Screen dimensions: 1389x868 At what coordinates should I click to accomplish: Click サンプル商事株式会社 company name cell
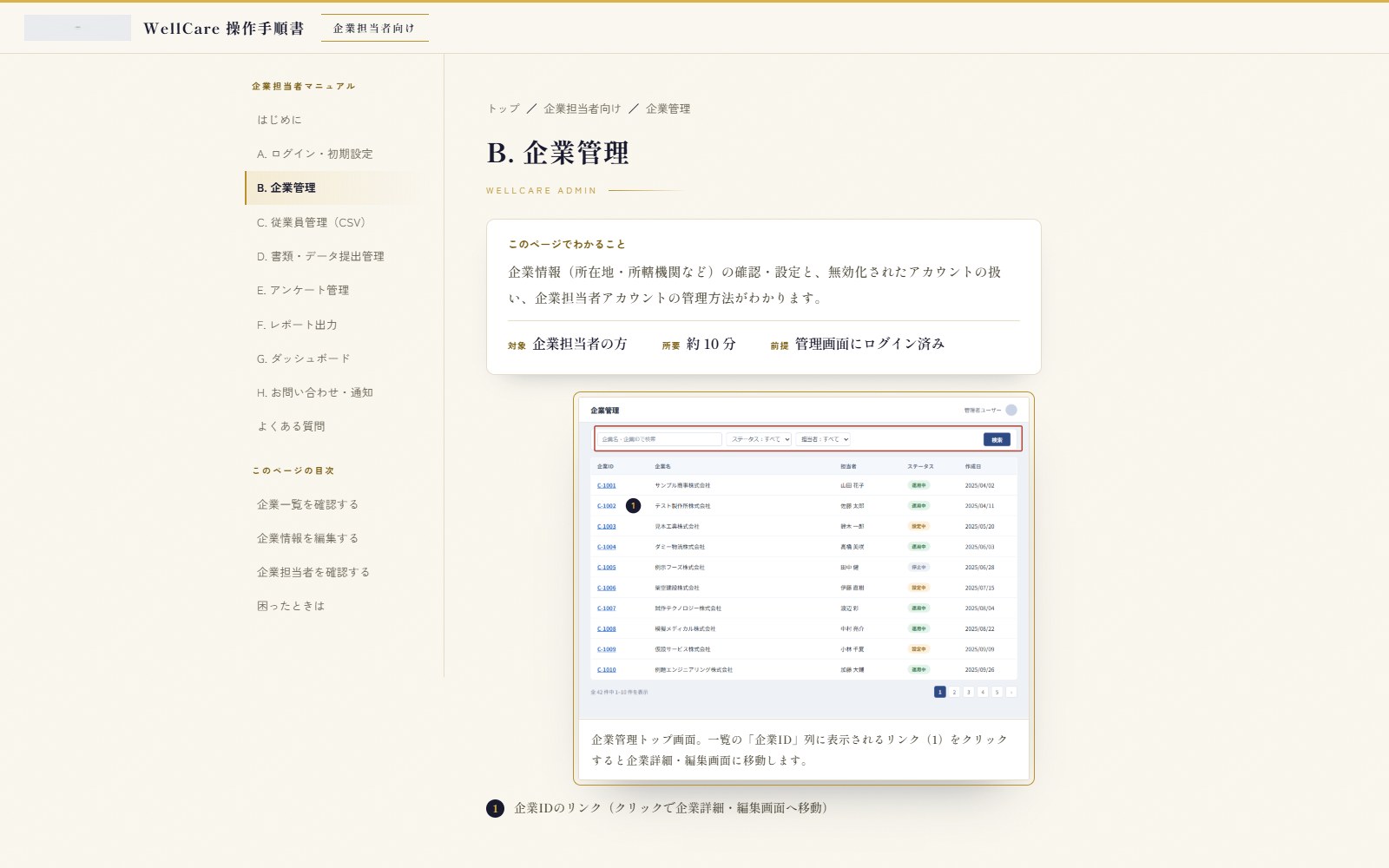(x=682, y=486)
